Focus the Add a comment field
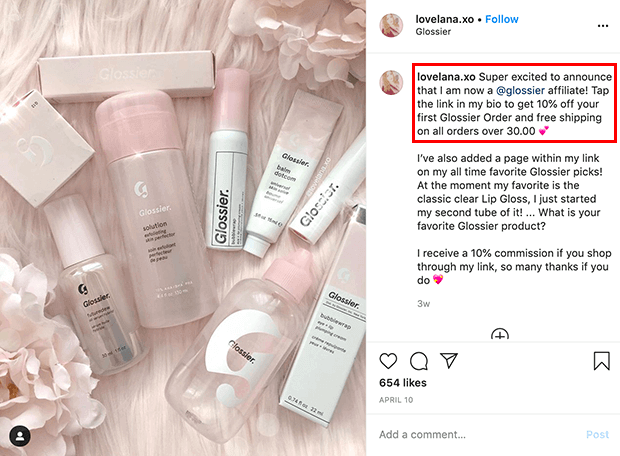This screenshot has width=620, height=456. [x=478, y=435]
